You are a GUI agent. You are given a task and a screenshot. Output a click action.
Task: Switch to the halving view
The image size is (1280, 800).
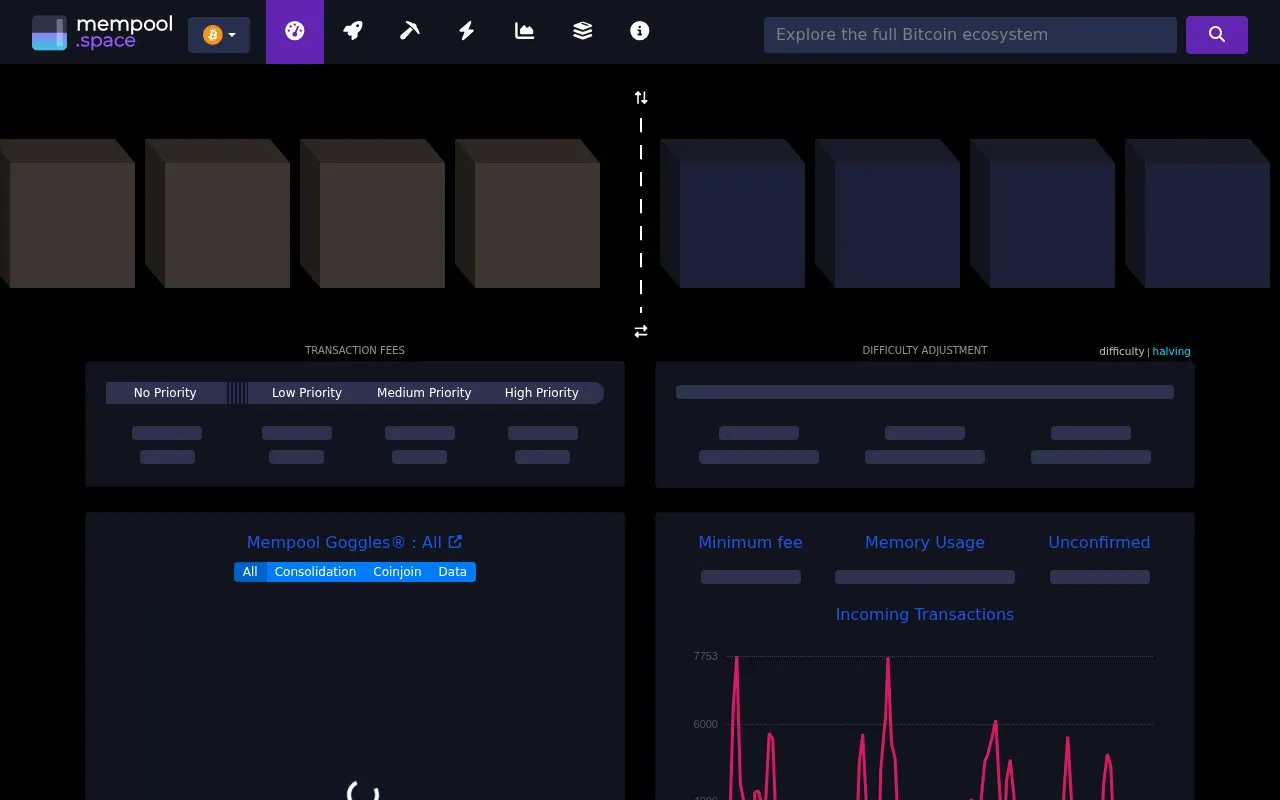click(1171, 351)
